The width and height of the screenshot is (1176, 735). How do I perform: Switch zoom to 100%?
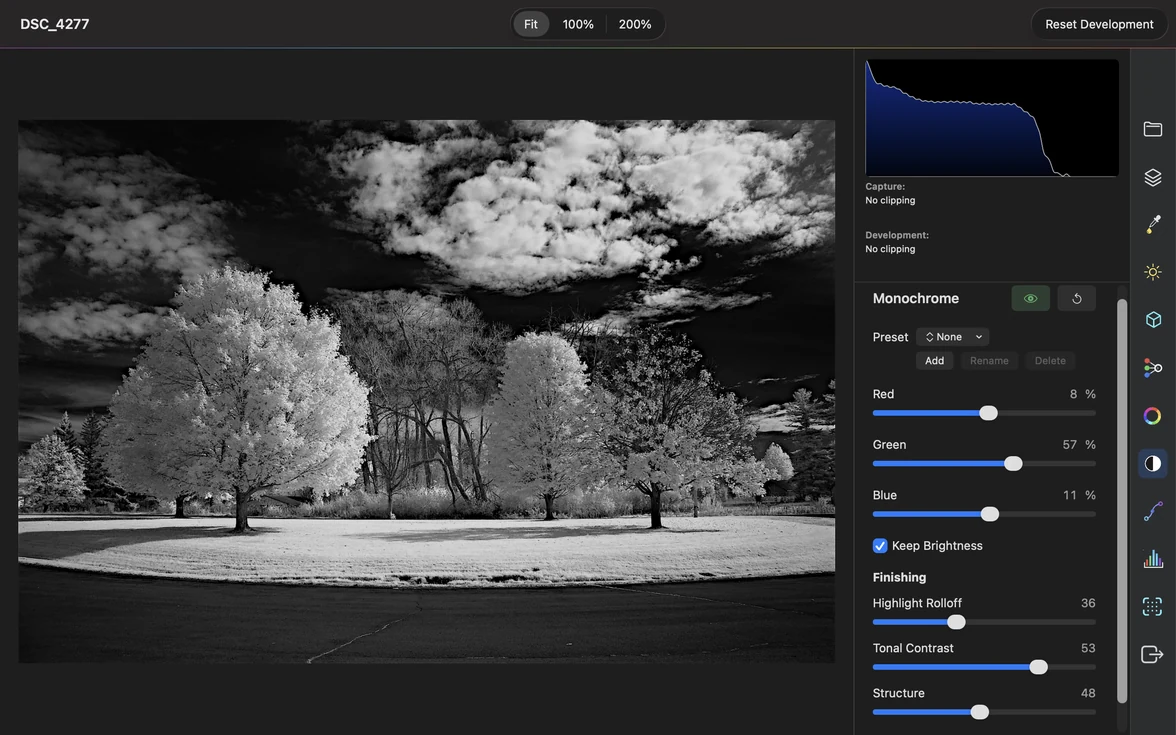578,24
